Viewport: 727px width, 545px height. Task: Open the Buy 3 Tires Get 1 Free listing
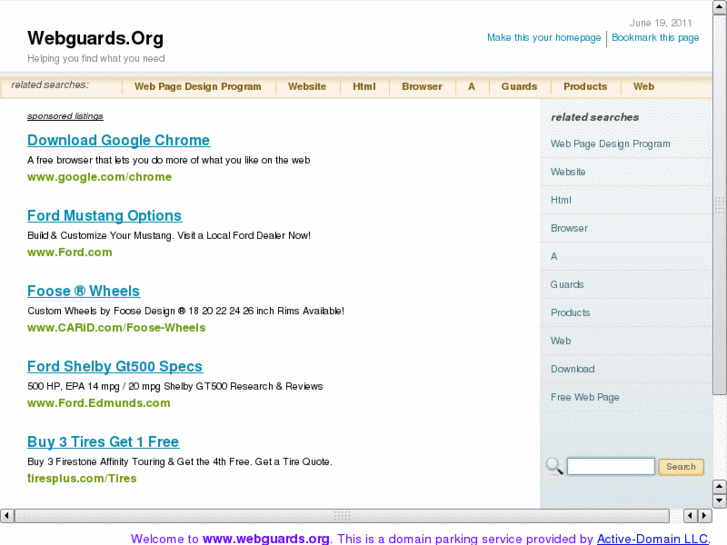(103, 442)
